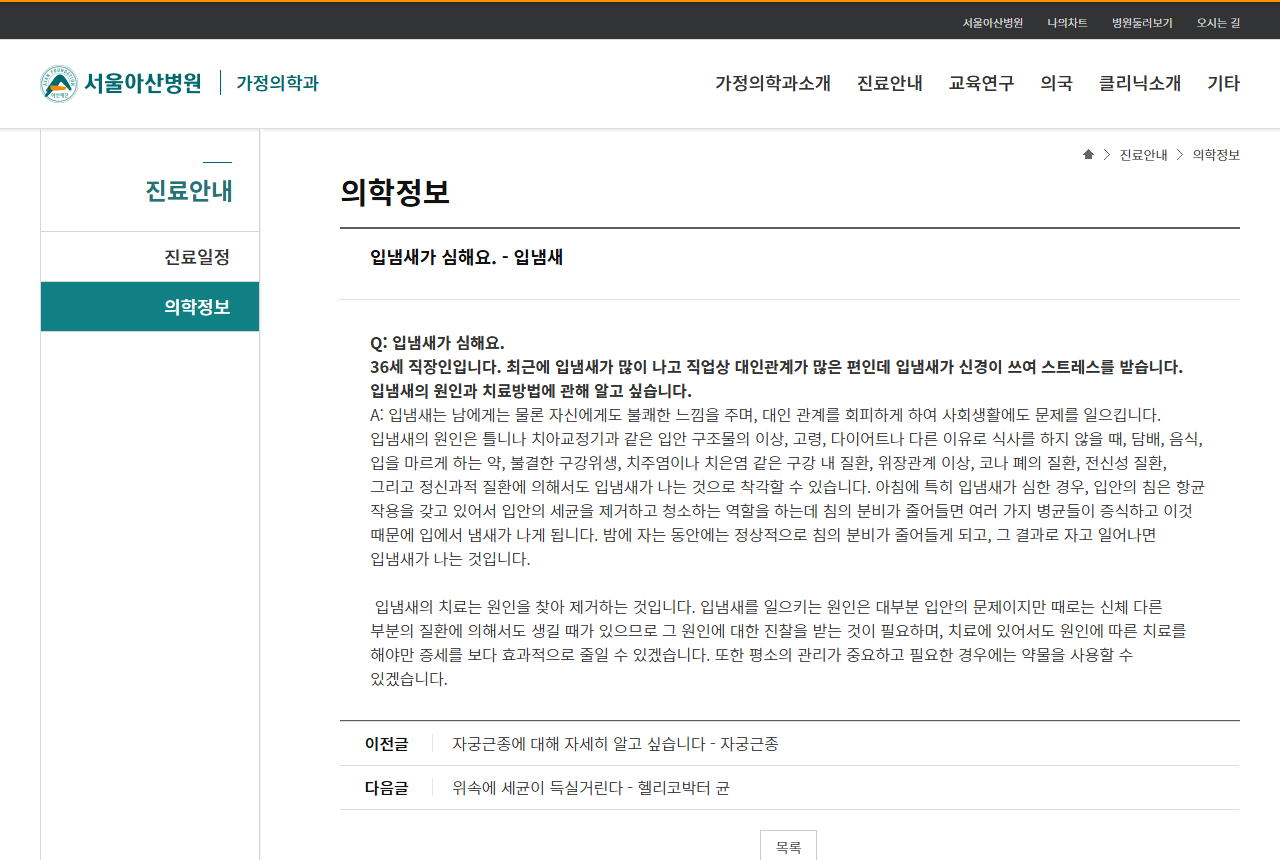Select 의학정보 in left sidebar
This screenshot has height=860, width=1280.
click(150, 307)
